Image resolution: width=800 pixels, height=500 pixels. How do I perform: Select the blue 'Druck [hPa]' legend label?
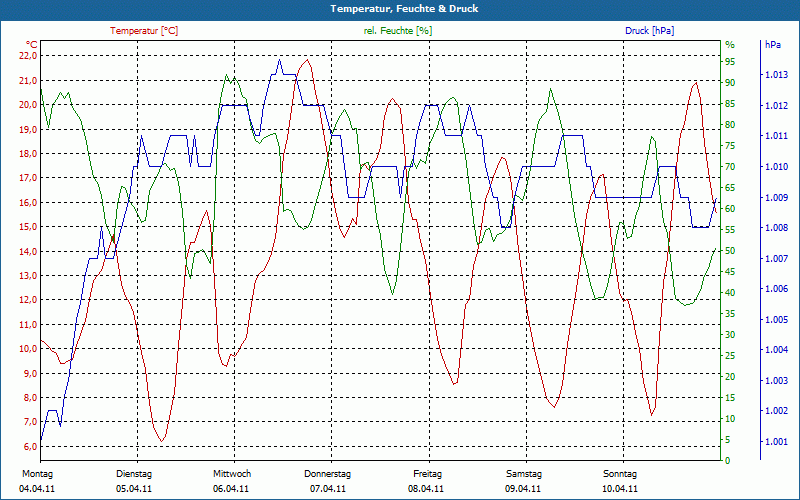click(x=649, y=31)
